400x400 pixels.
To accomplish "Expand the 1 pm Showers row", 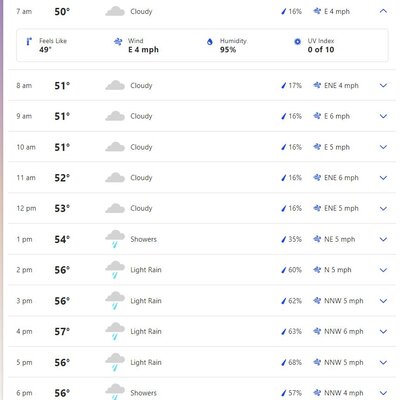I will 383,239.
